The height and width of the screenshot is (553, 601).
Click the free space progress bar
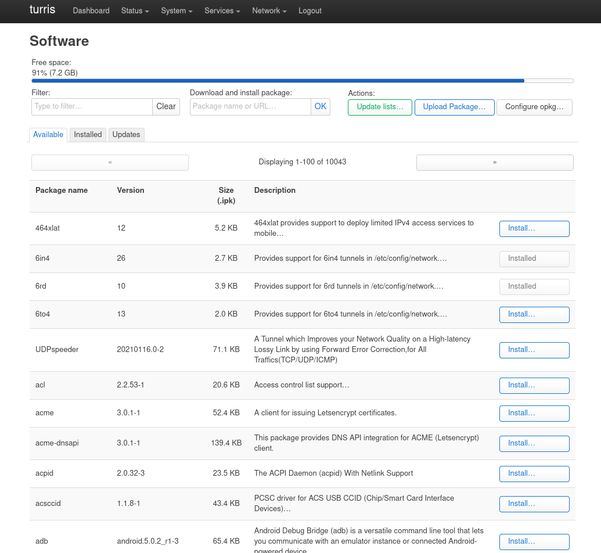302,81
